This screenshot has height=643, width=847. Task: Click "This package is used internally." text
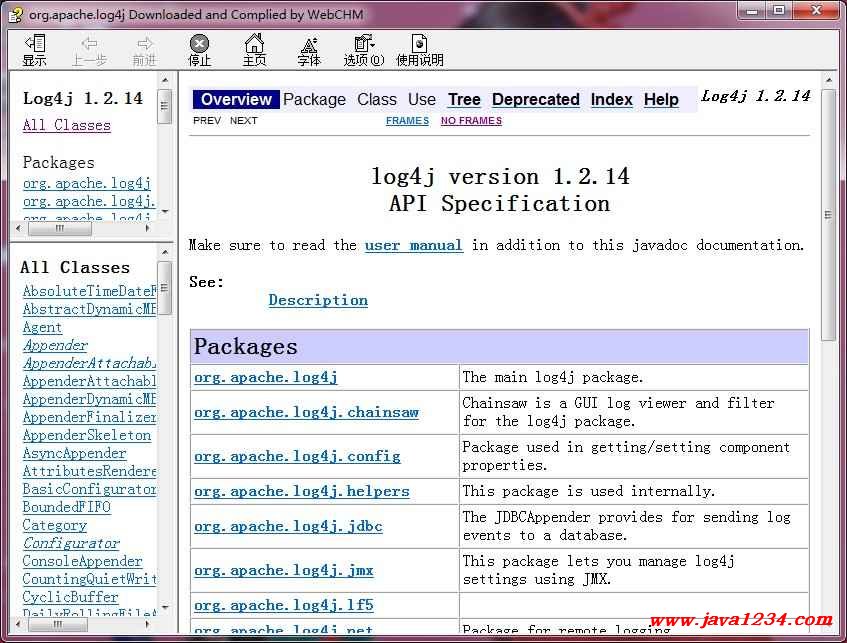[x=589, y=491]
